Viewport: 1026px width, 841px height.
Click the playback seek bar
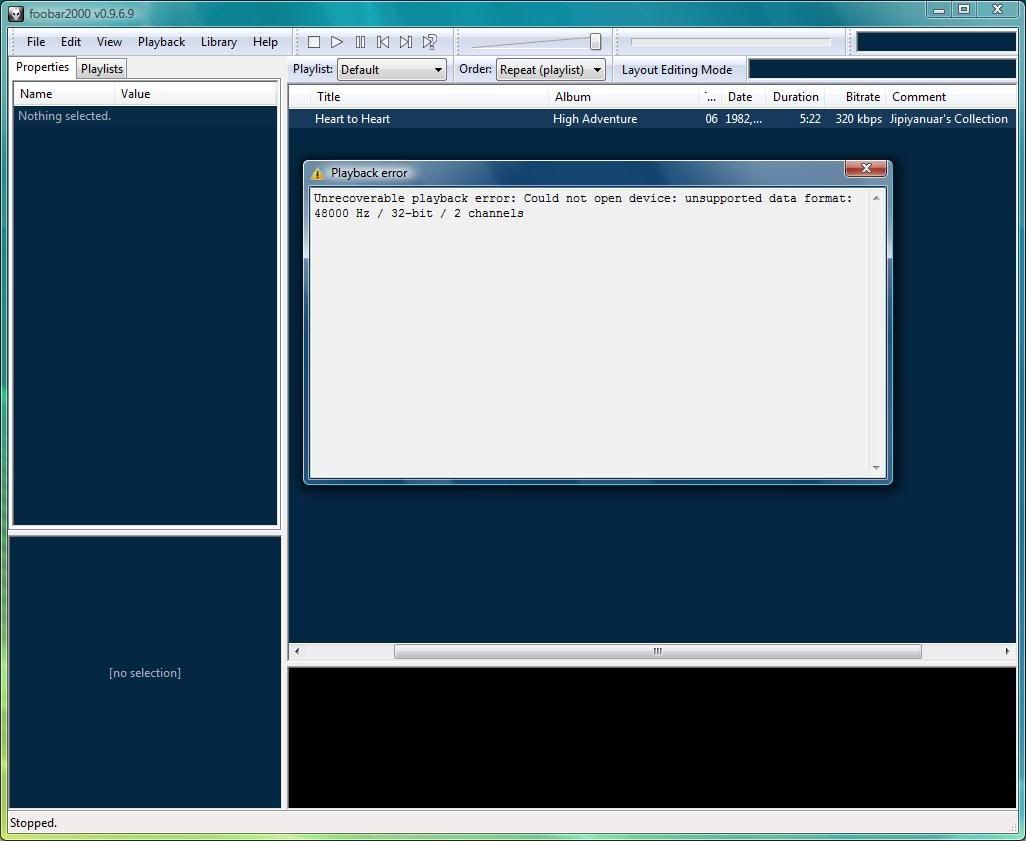pyautogui.click(x=730, y=42)
